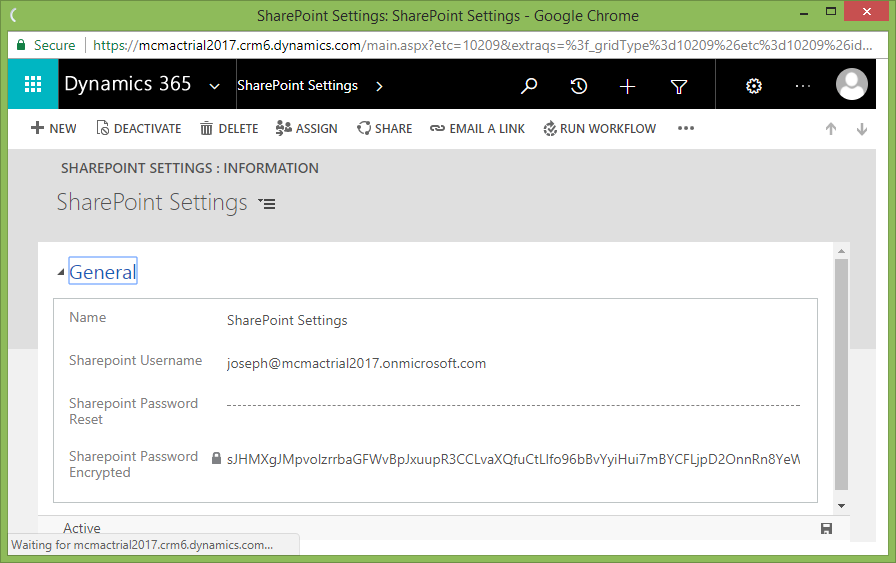This screenshot has height=563, width=896.
Task: Click the Sharepoint Username field value
Action: 356,363
